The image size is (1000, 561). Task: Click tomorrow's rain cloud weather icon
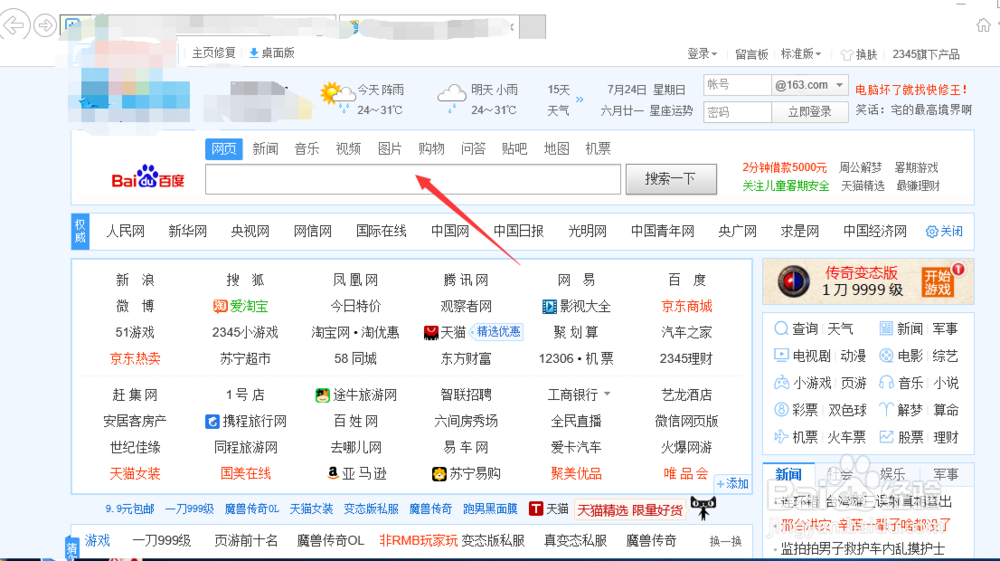click(452, 98)
